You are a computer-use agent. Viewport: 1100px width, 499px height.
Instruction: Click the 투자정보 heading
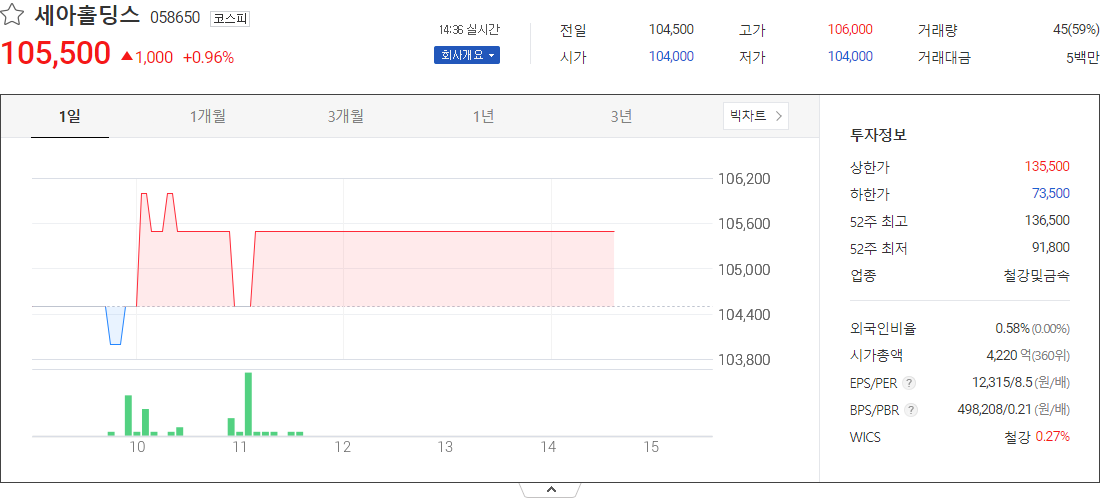pos(878,135)
